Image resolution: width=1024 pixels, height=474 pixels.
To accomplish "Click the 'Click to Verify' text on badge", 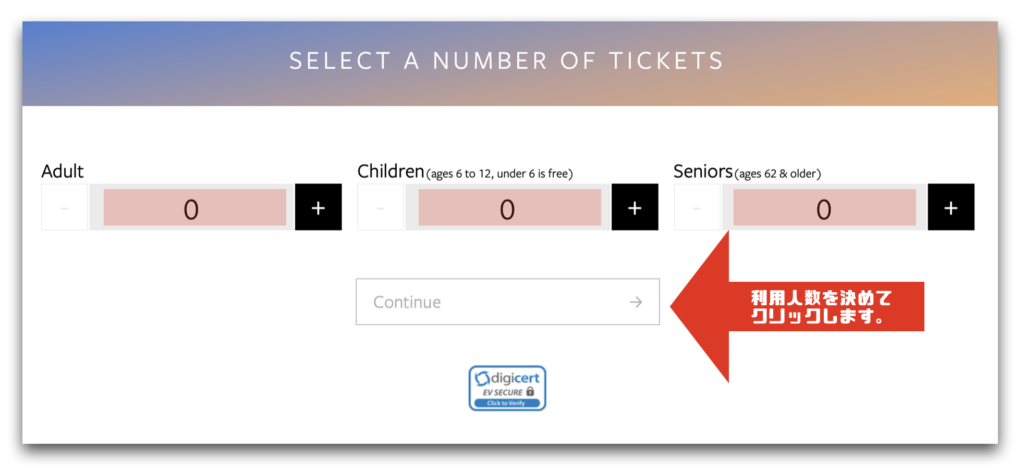I will [x=507, y=403].
